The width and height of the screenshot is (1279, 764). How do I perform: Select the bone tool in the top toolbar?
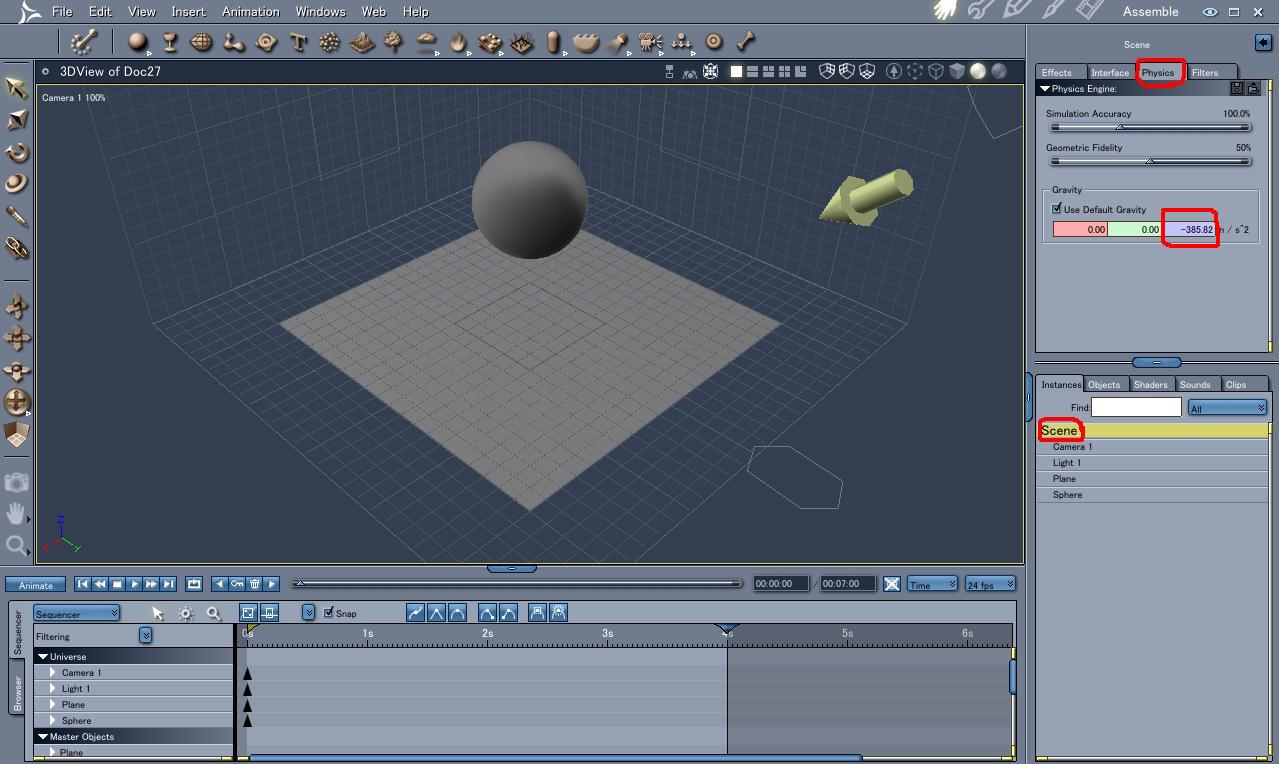745,42
